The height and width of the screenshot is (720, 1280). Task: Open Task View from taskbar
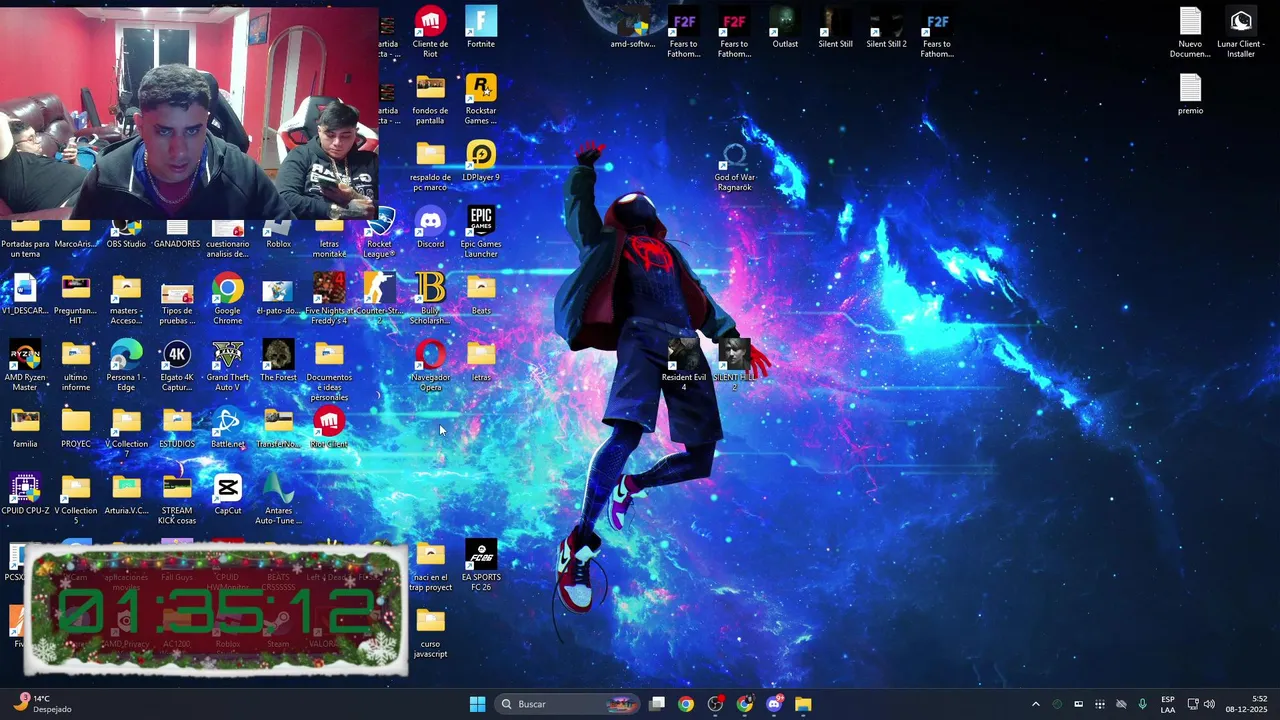click(657, 704)
